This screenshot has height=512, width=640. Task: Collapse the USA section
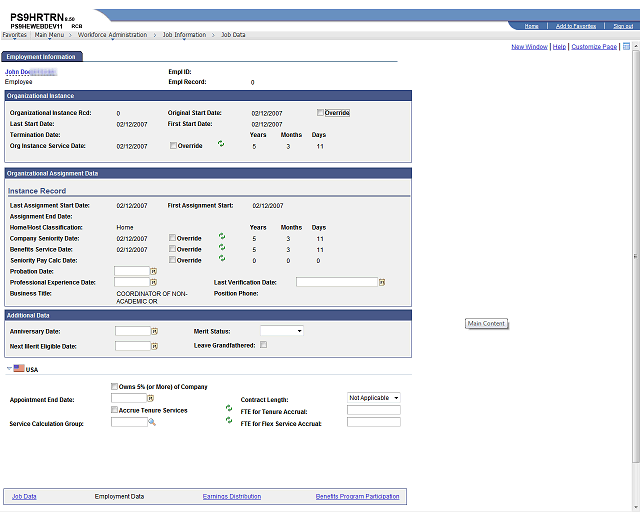[x=9, y=369]
